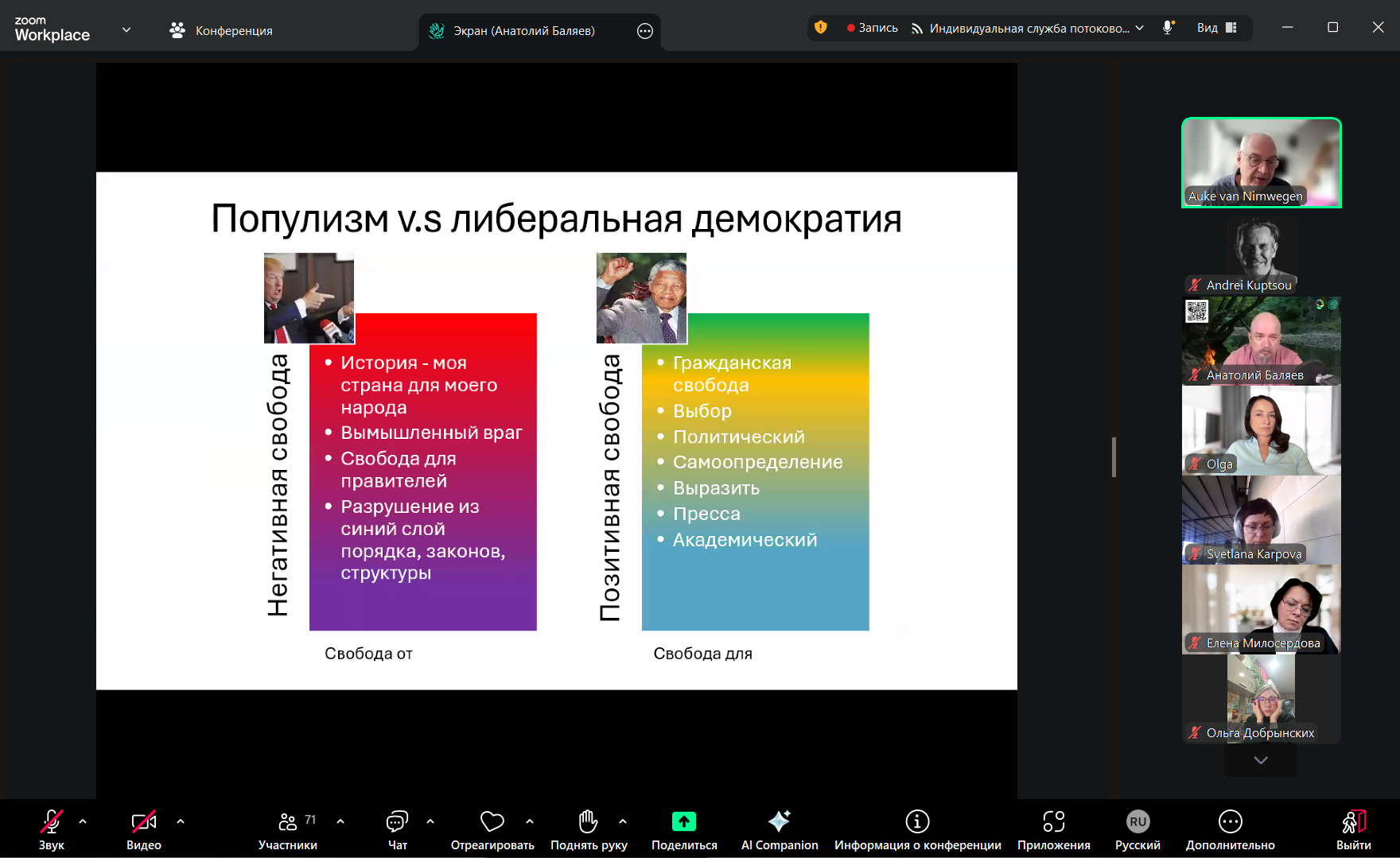This screenshot has width=1400, height=858.
Task: Launch AI Companion
Action: coord(779,829)
